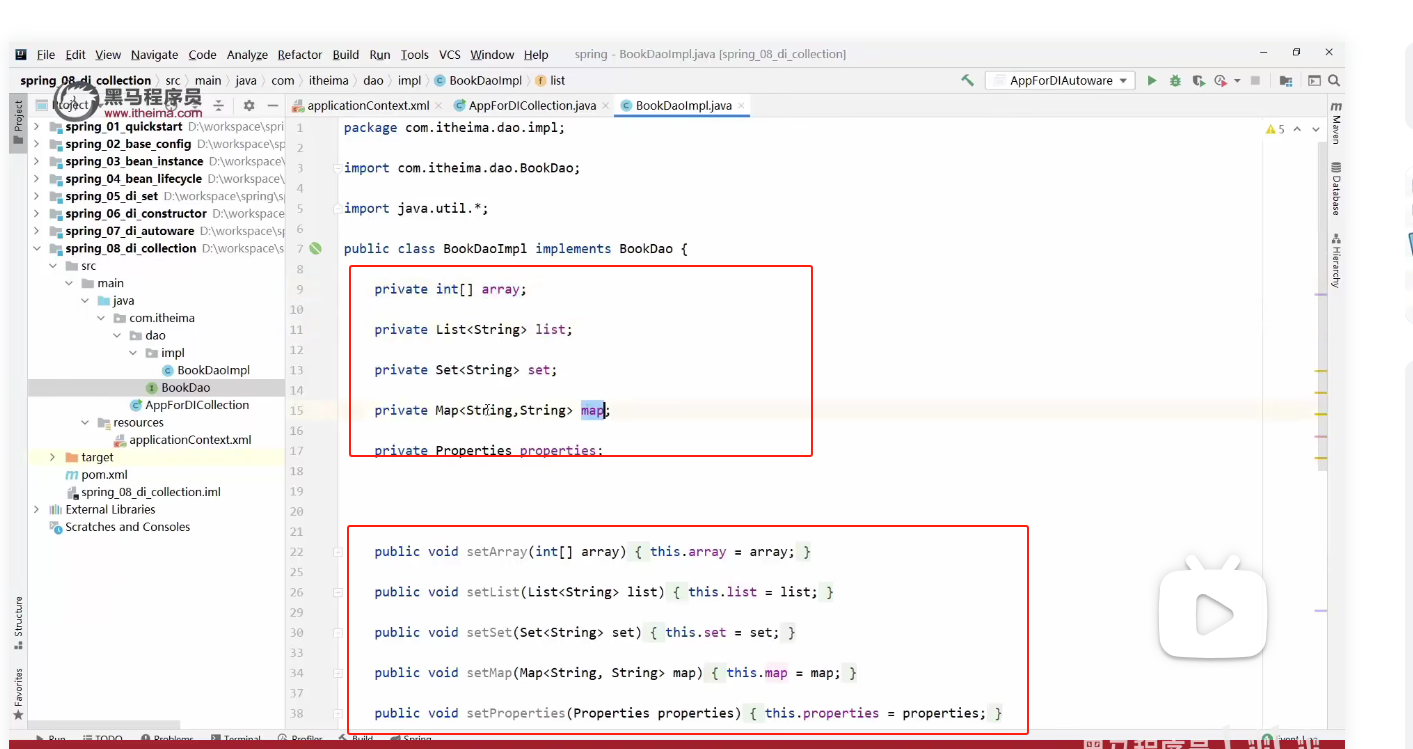Open the AppForDIAutoware run configuration dropdown

pyautogui.click(x=1059, y=81)
